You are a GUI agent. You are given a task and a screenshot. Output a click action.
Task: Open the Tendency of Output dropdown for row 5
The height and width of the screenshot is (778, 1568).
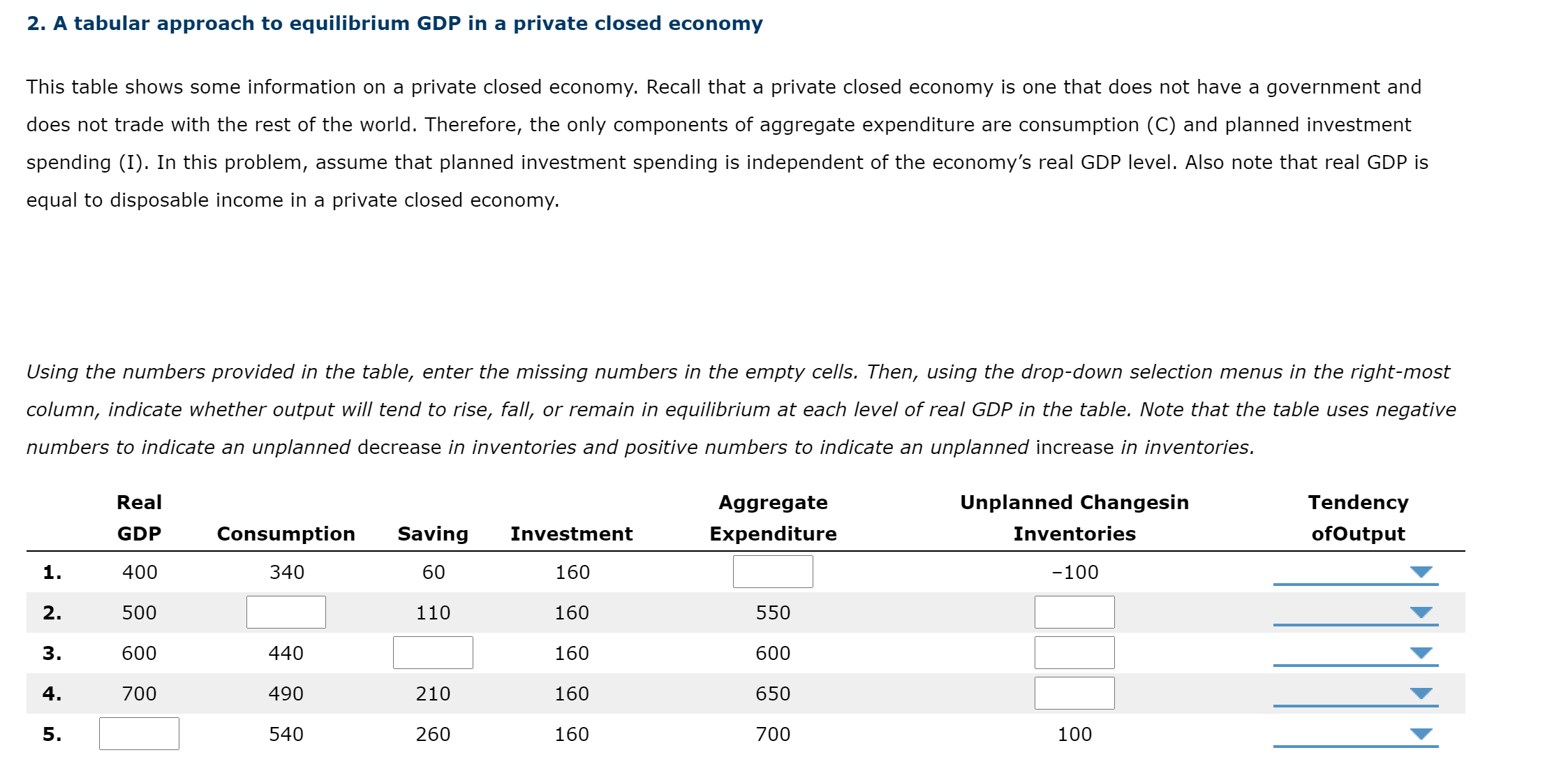tap(1421, 734)
